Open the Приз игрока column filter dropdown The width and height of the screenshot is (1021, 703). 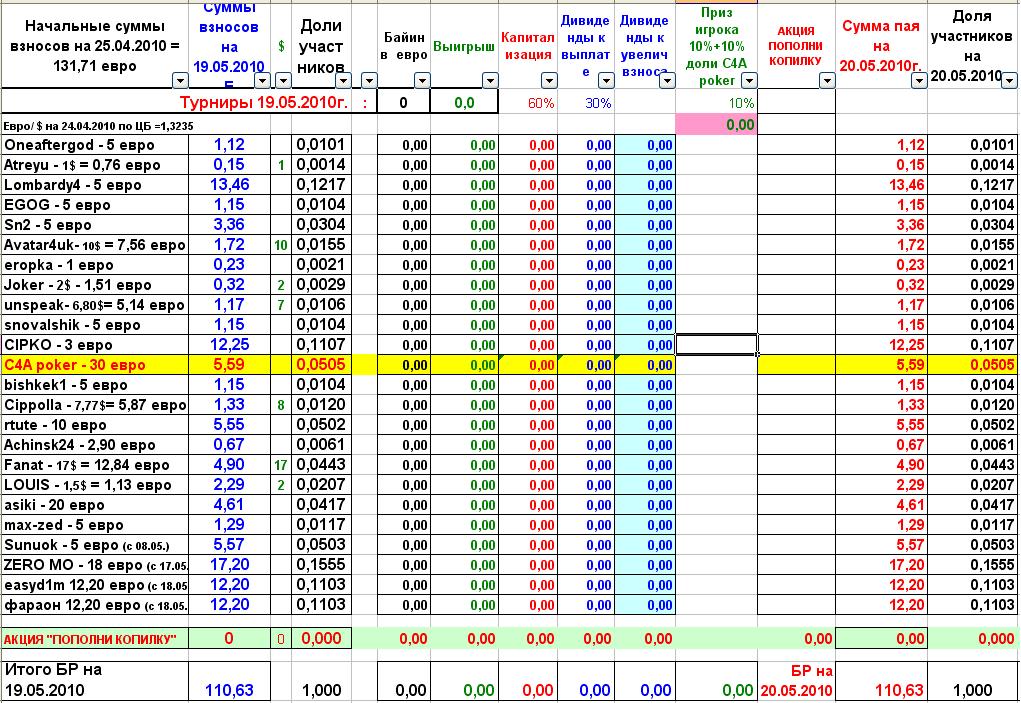(749, 81)
